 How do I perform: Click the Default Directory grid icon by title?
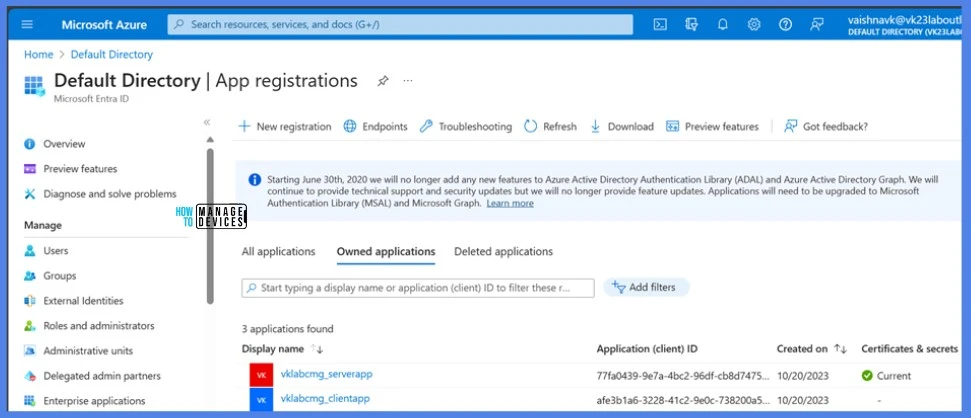[35, 85]
